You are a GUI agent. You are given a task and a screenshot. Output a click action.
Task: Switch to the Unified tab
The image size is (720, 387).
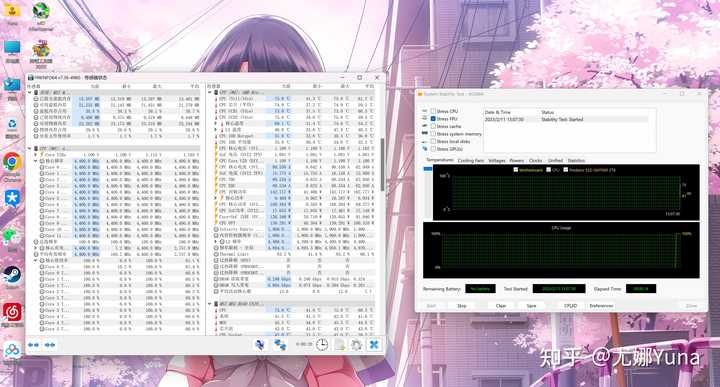click(555, 160)
